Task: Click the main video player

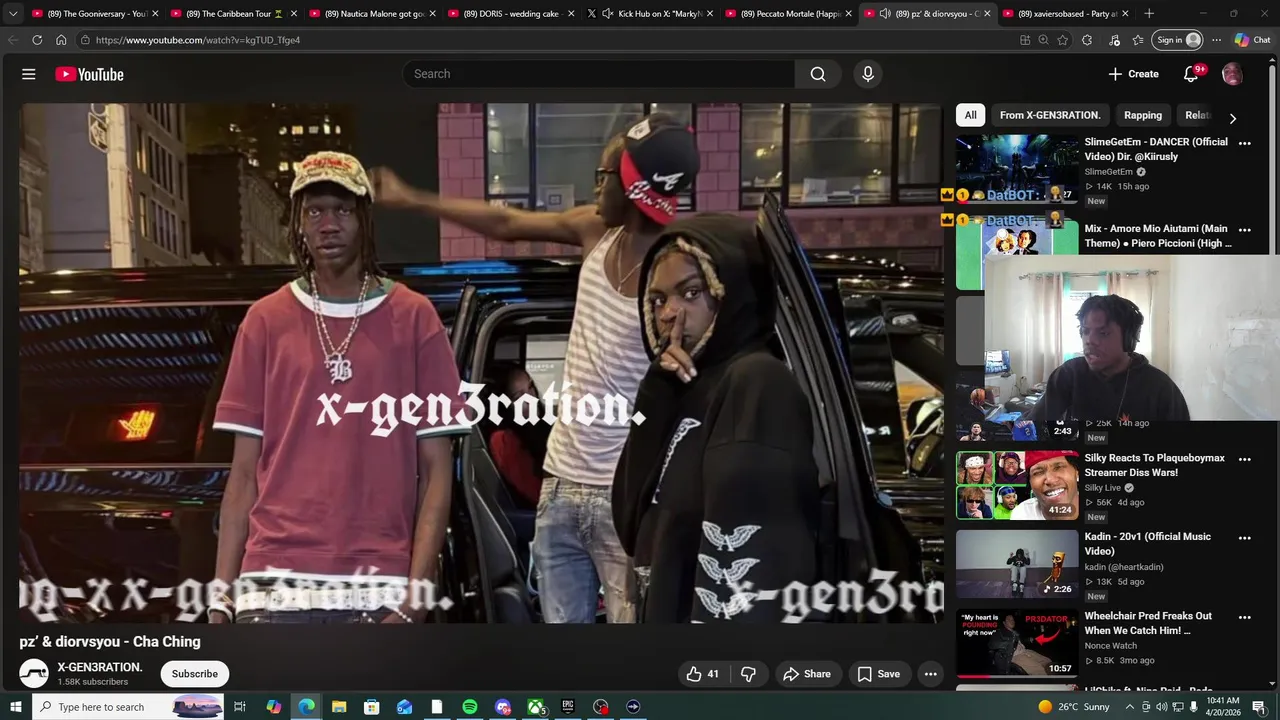Action: click(481, 363)
